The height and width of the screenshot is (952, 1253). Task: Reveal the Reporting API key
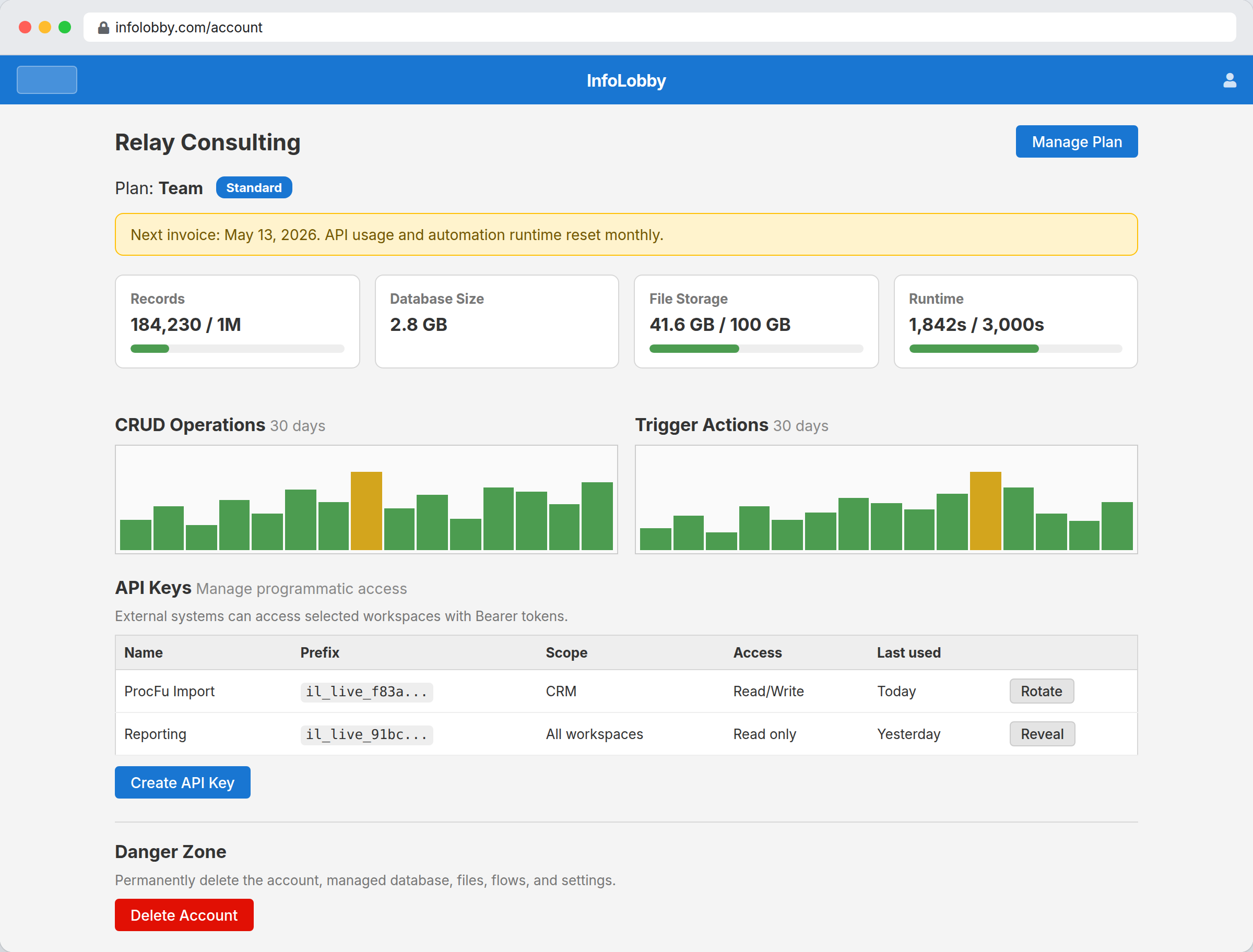click(1042, 733)
